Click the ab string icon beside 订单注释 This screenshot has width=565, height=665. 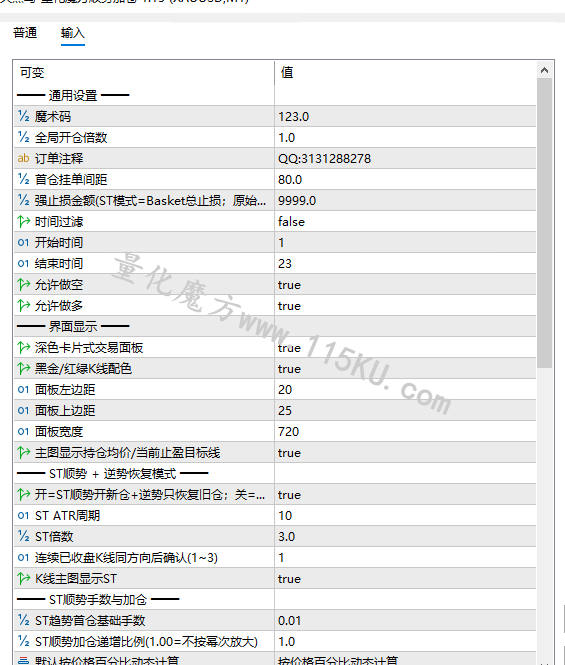(x=23, y=158)
